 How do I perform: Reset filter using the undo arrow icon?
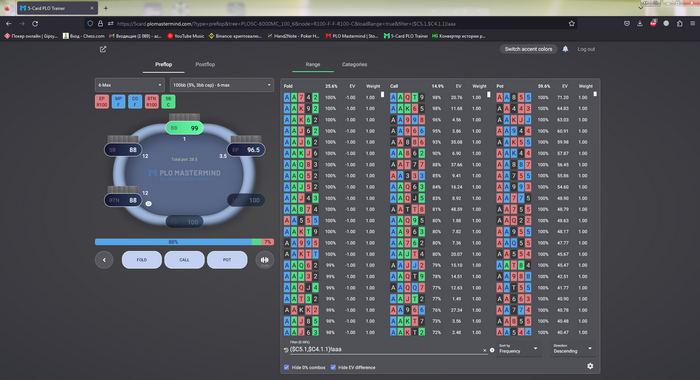pyautogui.click(x=286, y=350)
